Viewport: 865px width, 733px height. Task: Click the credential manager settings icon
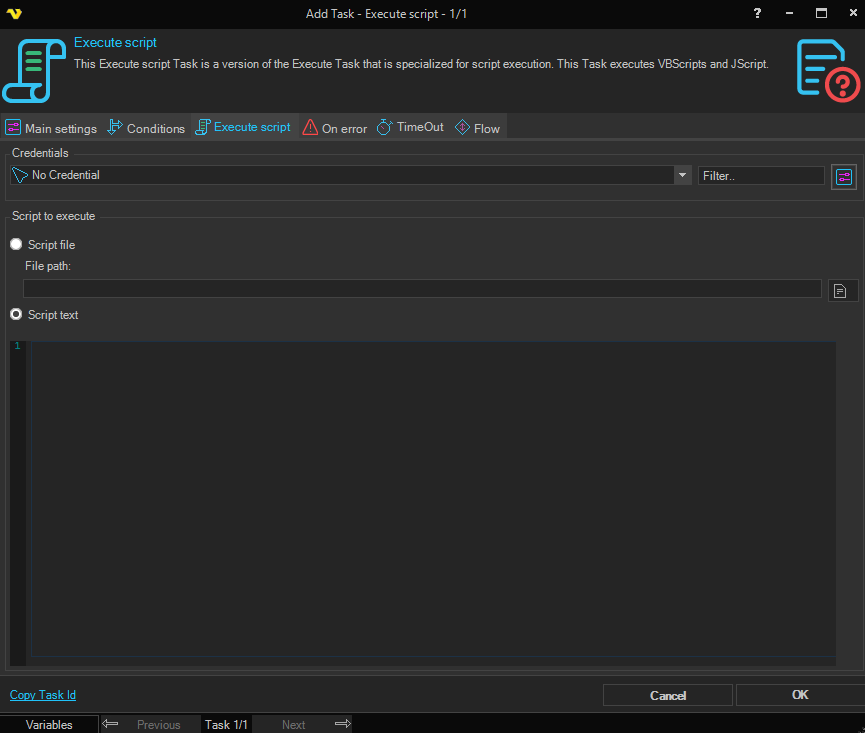pyautogui.click(x=843, y=176)
